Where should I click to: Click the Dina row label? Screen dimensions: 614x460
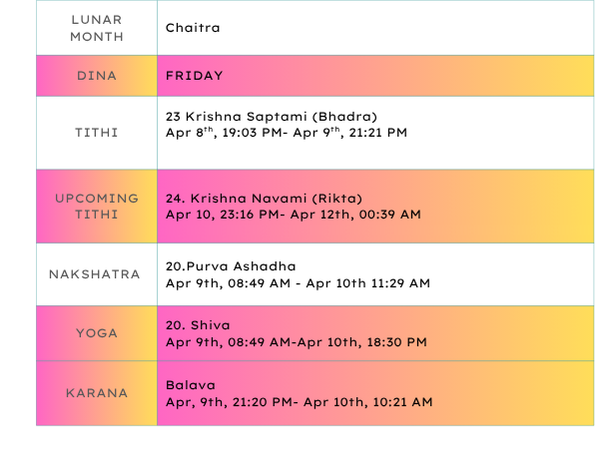97,76
